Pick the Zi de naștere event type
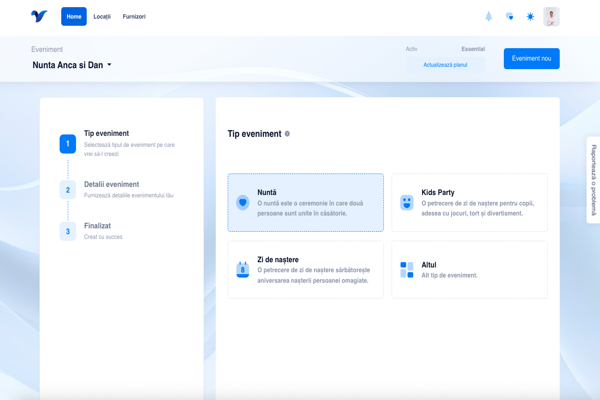 pos(305,269)
